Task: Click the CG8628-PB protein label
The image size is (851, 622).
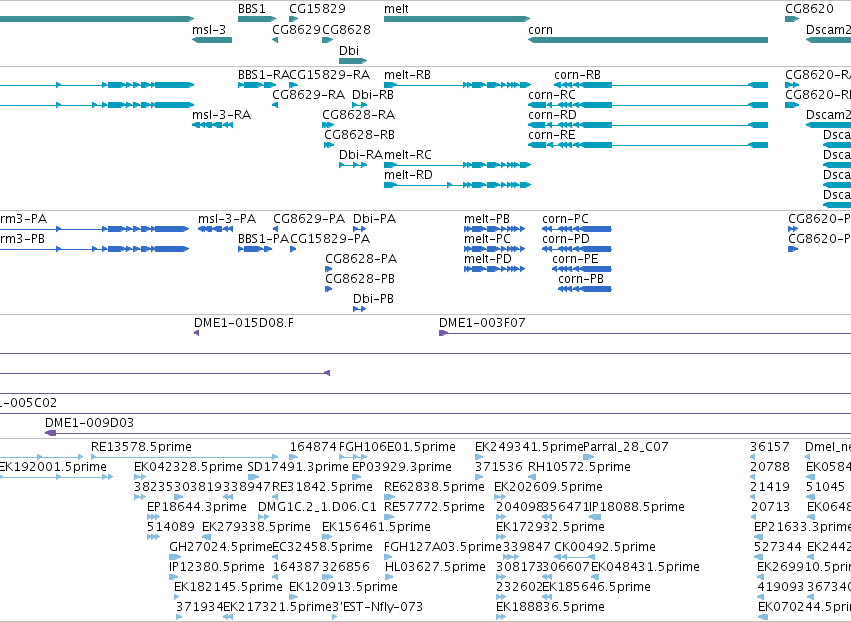Action: (x=360, y=280)
